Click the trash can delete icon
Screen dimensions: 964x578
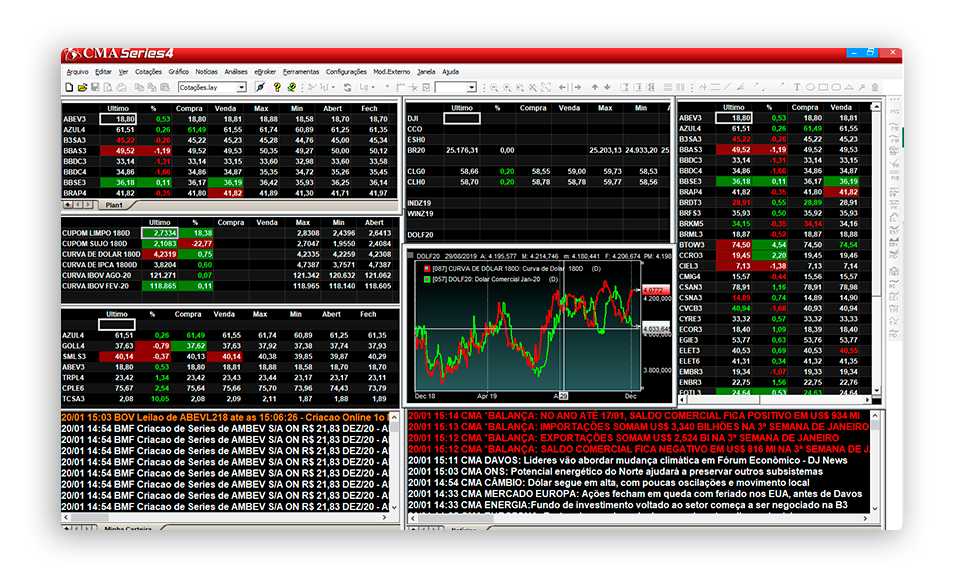click(x=875, y=87)
